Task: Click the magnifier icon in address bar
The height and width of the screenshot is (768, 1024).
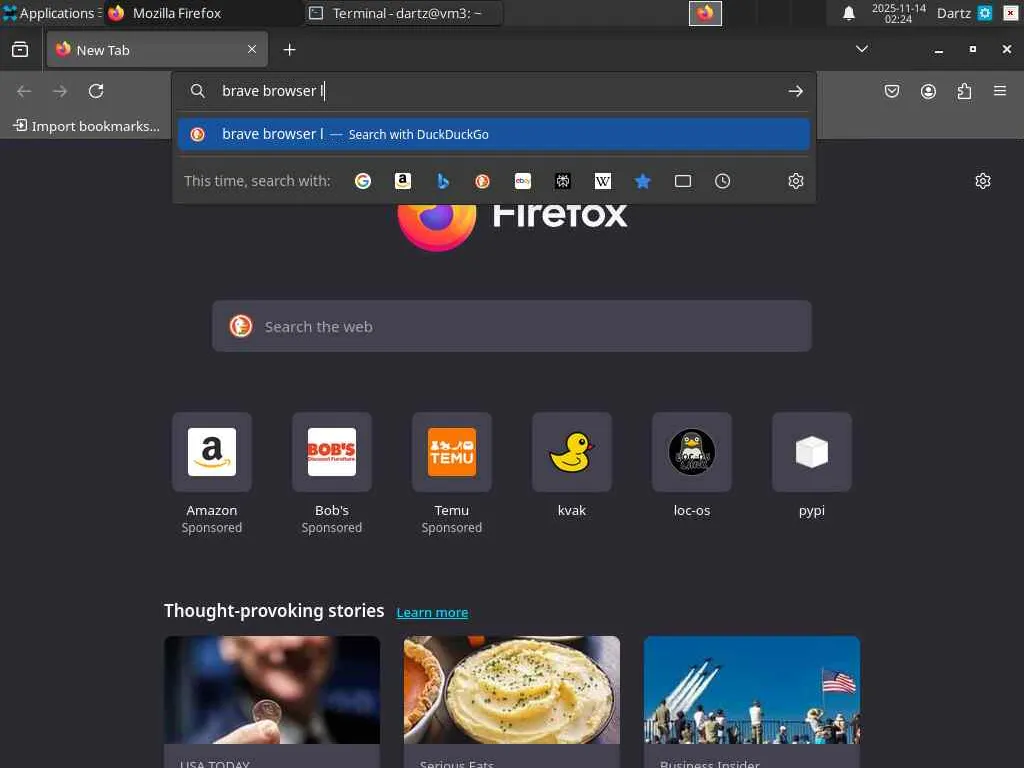Action: [197, 91]
